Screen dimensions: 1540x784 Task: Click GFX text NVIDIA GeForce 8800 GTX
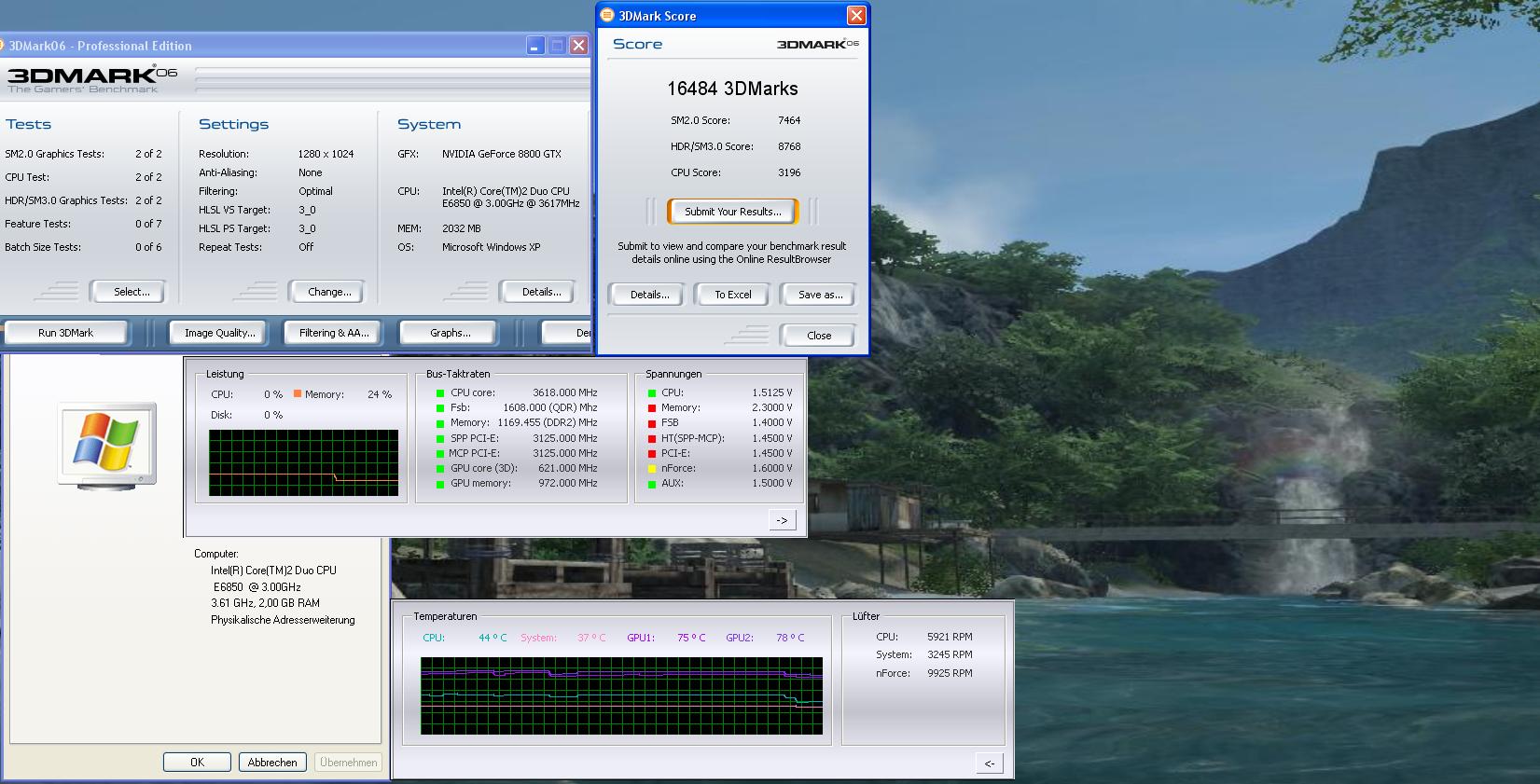click(x=502, y=154)
